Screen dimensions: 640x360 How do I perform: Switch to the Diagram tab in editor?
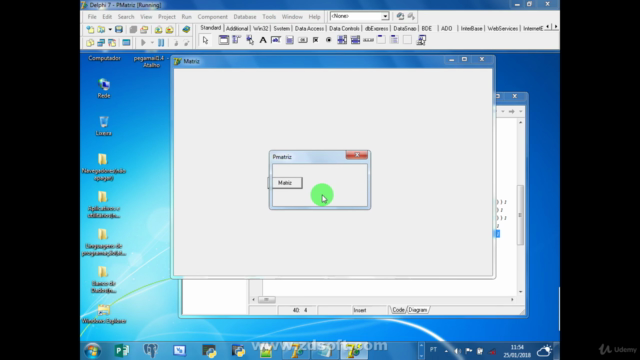[418, 310]
